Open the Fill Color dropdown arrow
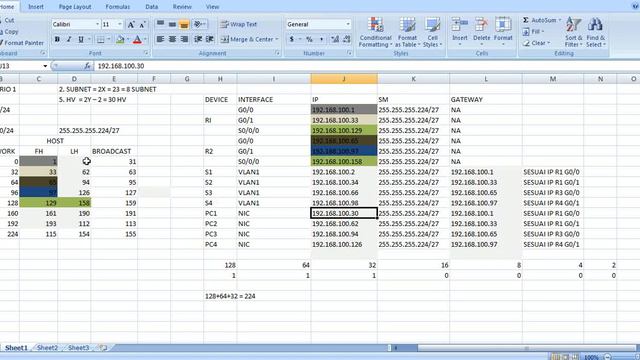 (128, 39)
